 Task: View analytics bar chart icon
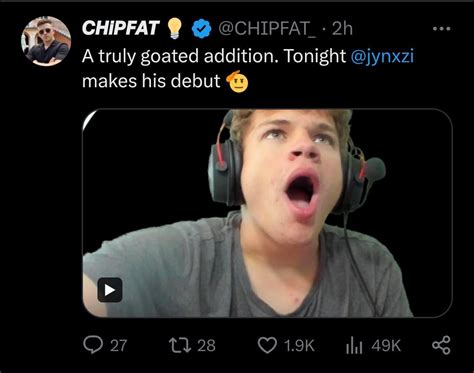point(354,345)
